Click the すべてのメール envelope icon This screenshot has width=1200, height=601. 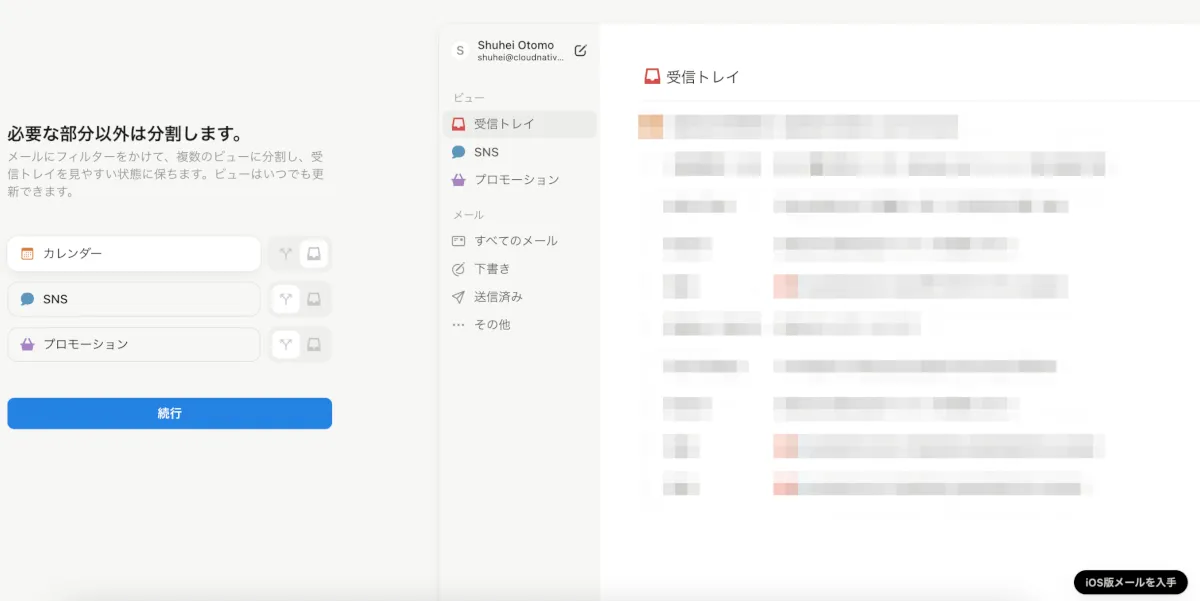point(459,241)
